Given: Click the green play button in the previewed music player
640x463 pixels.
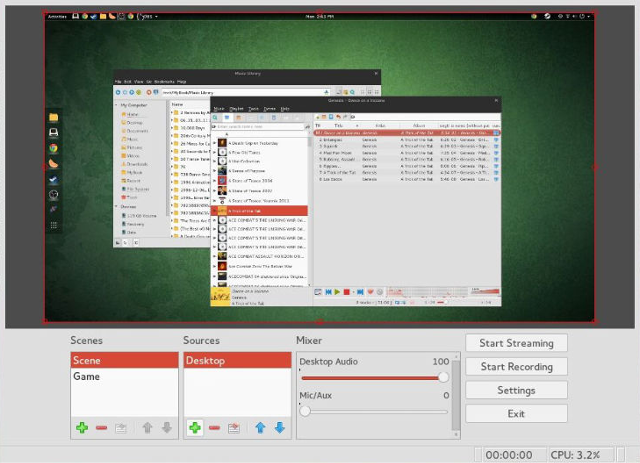Looking at the screenshot, I should (337, 292).
